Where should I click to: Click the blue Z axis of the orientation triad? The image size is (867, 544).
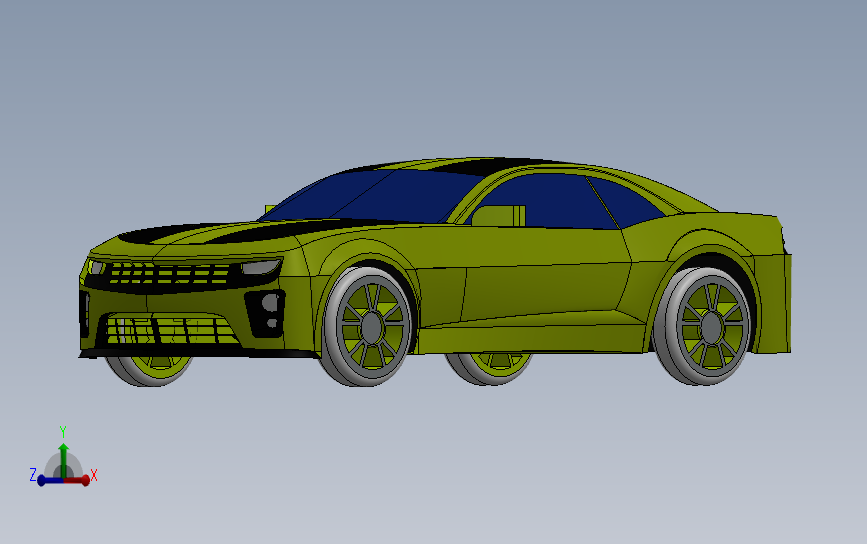tap(49, 480)
